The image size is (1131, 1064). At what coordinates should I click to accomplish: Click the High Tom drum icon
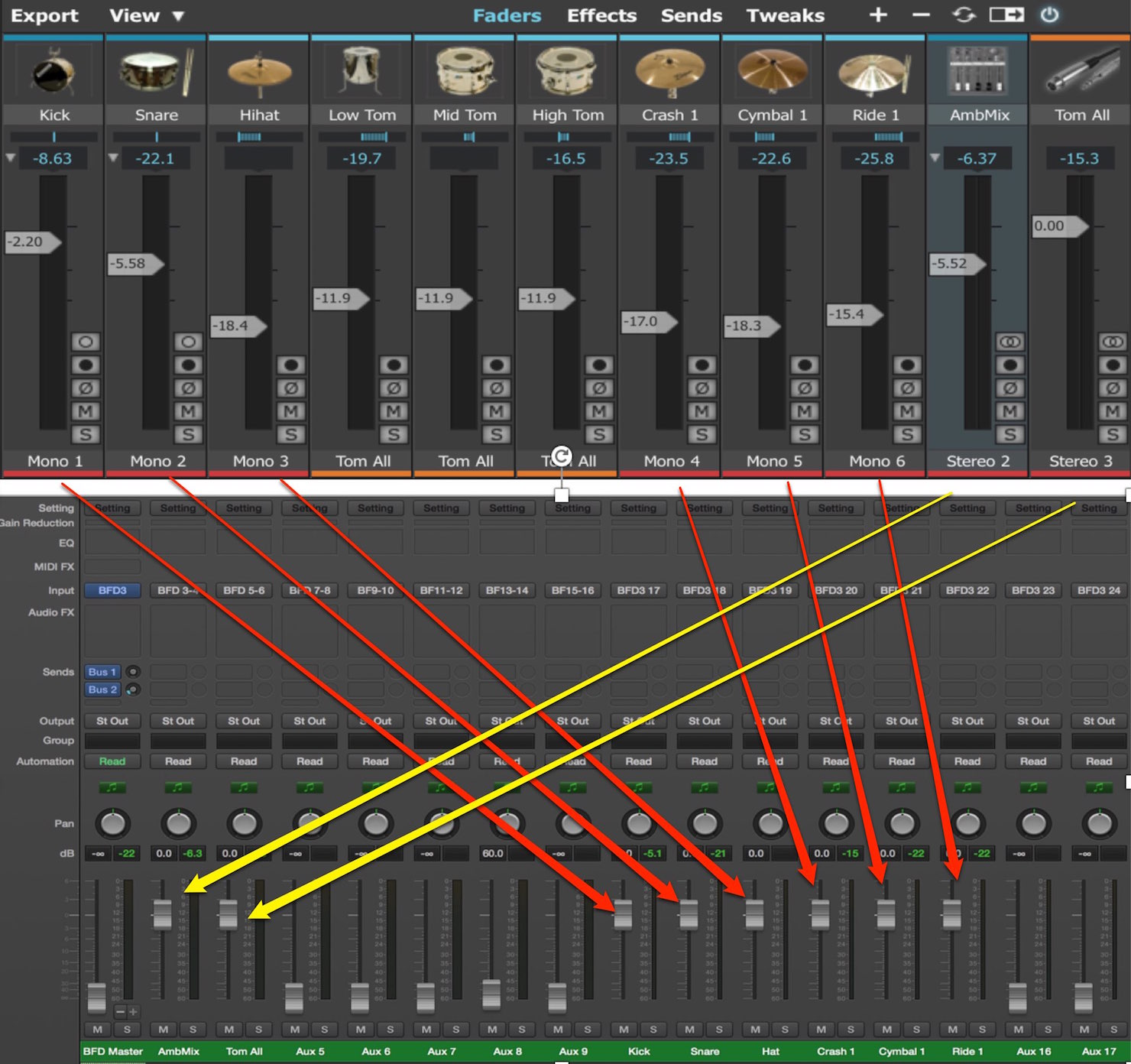pyautogui.click(x=568, y=73)
